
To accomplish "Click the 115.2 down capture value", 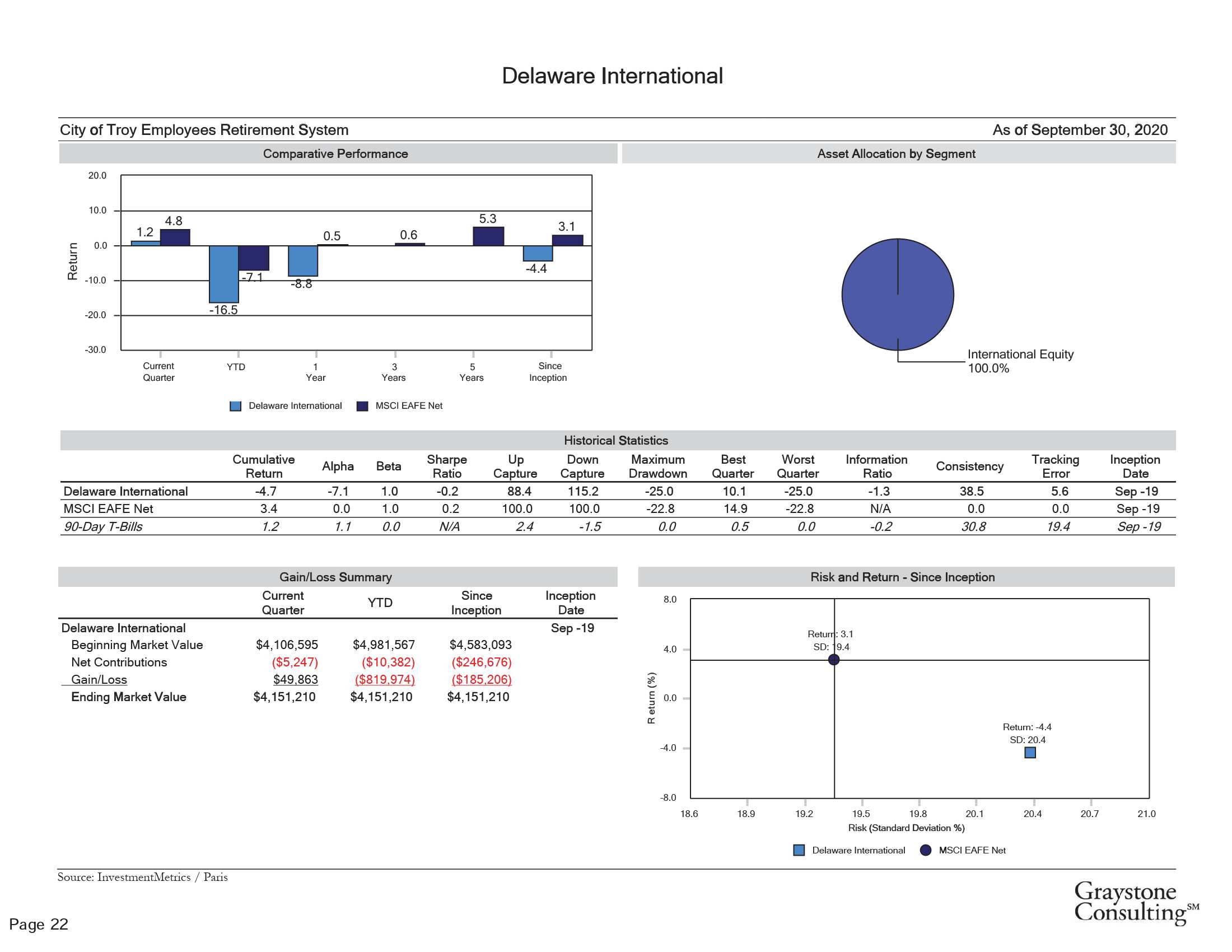I will (x=584, y=491).
